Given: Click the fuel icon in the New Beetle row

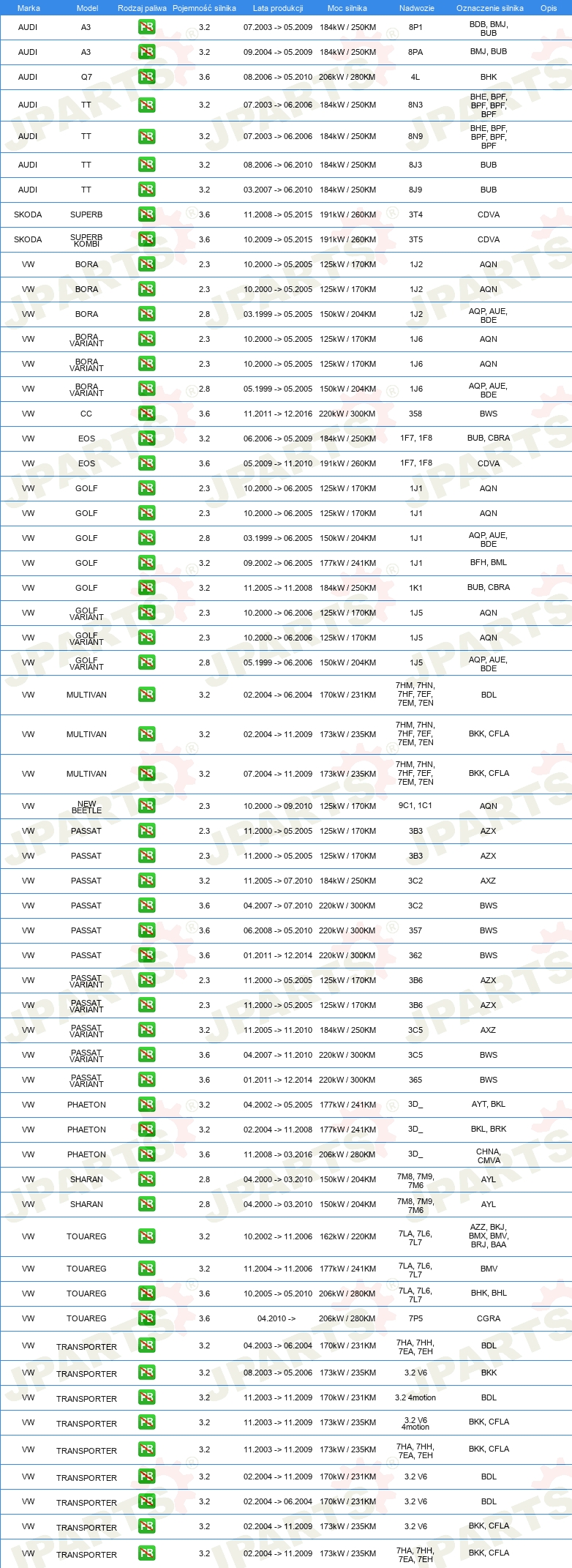Looking at the screenshot, I should pyautogui.click(x=146, y=806).
